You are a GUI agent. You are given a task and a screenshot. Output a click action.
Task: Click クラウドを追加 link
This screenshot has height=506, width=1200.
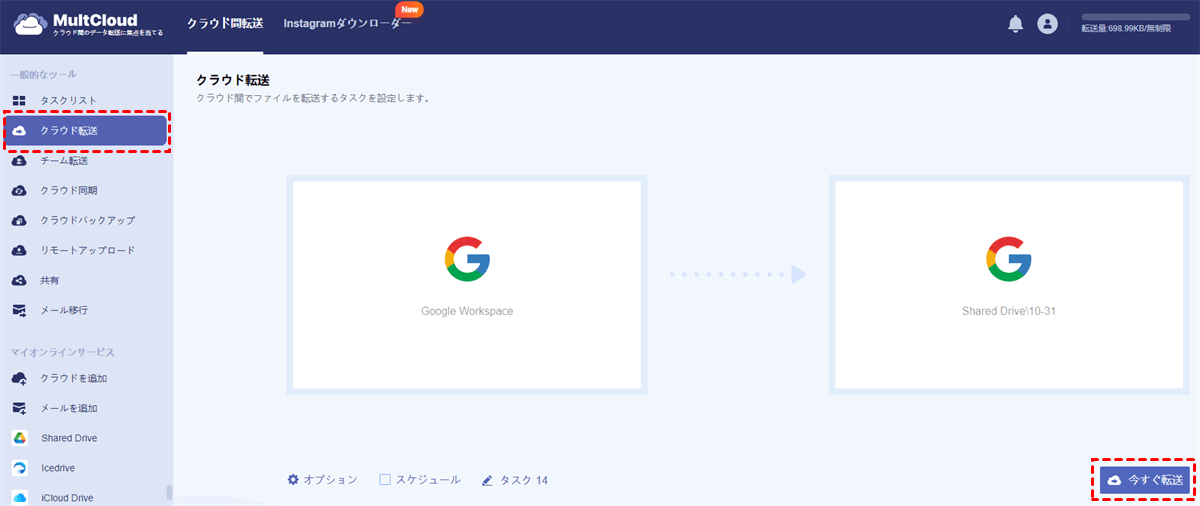click(73, 379)
